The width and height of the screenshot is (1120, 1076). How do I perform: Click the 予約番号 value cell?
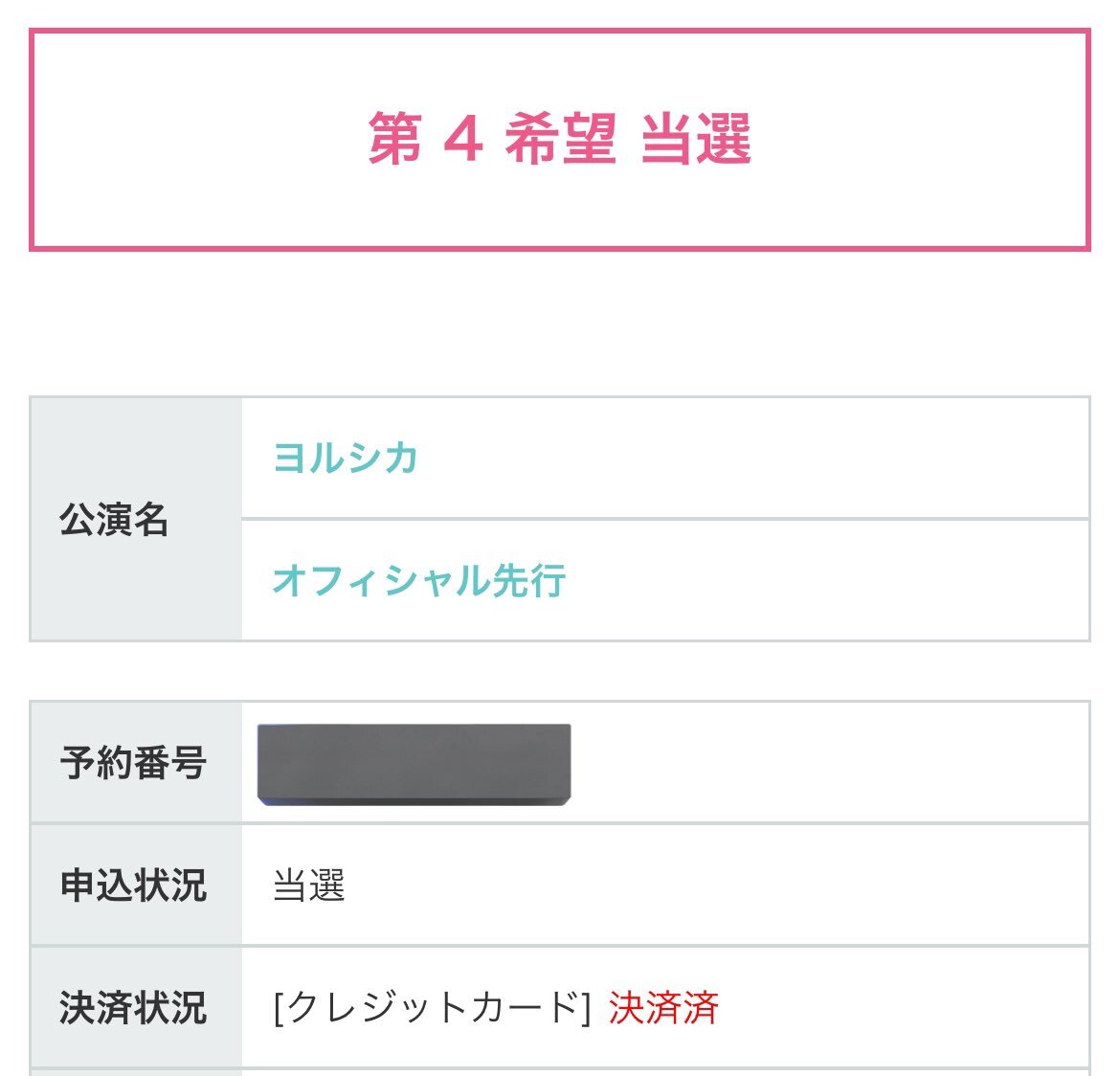click(x=665, y=762)
